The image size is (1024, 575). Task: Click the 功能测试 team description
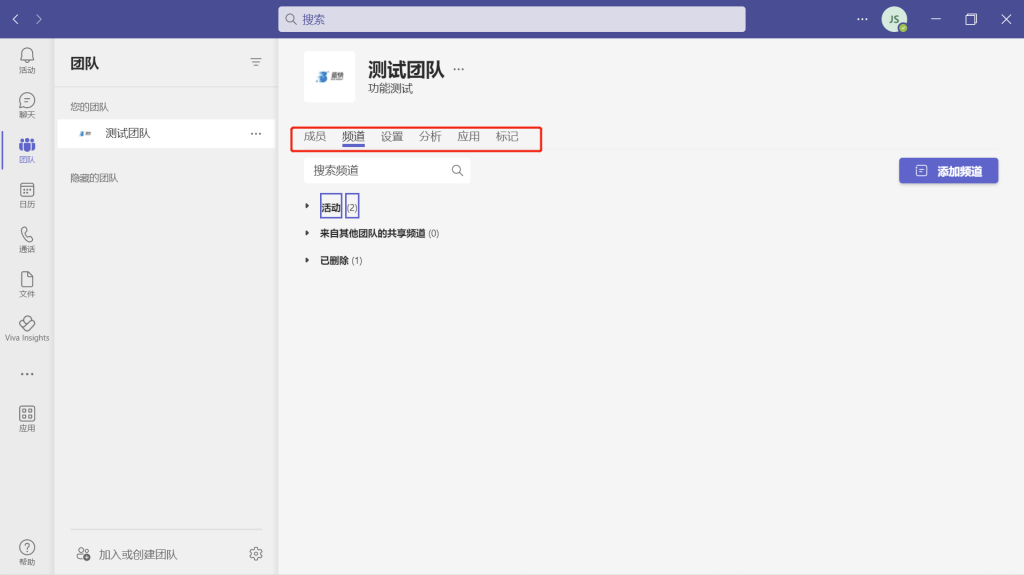coord(391,89)
